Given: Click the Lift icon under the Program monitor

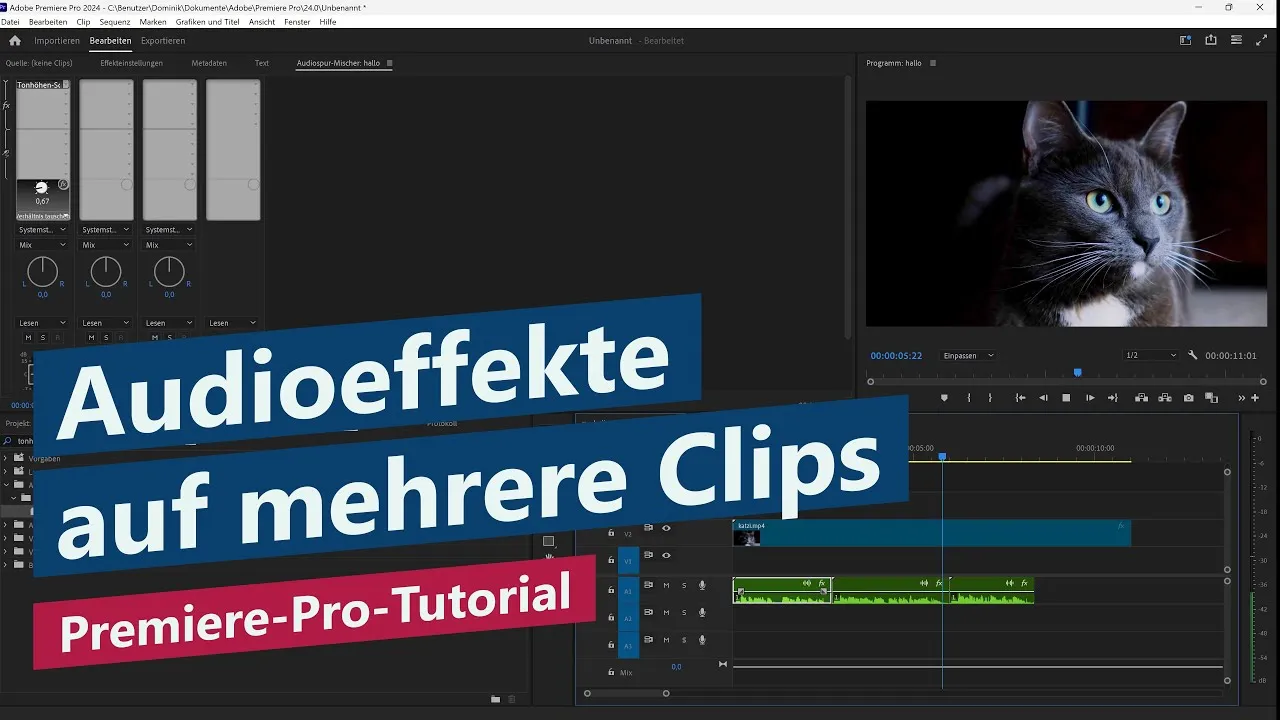Looking at the screenshot, I should point(1142,397).
